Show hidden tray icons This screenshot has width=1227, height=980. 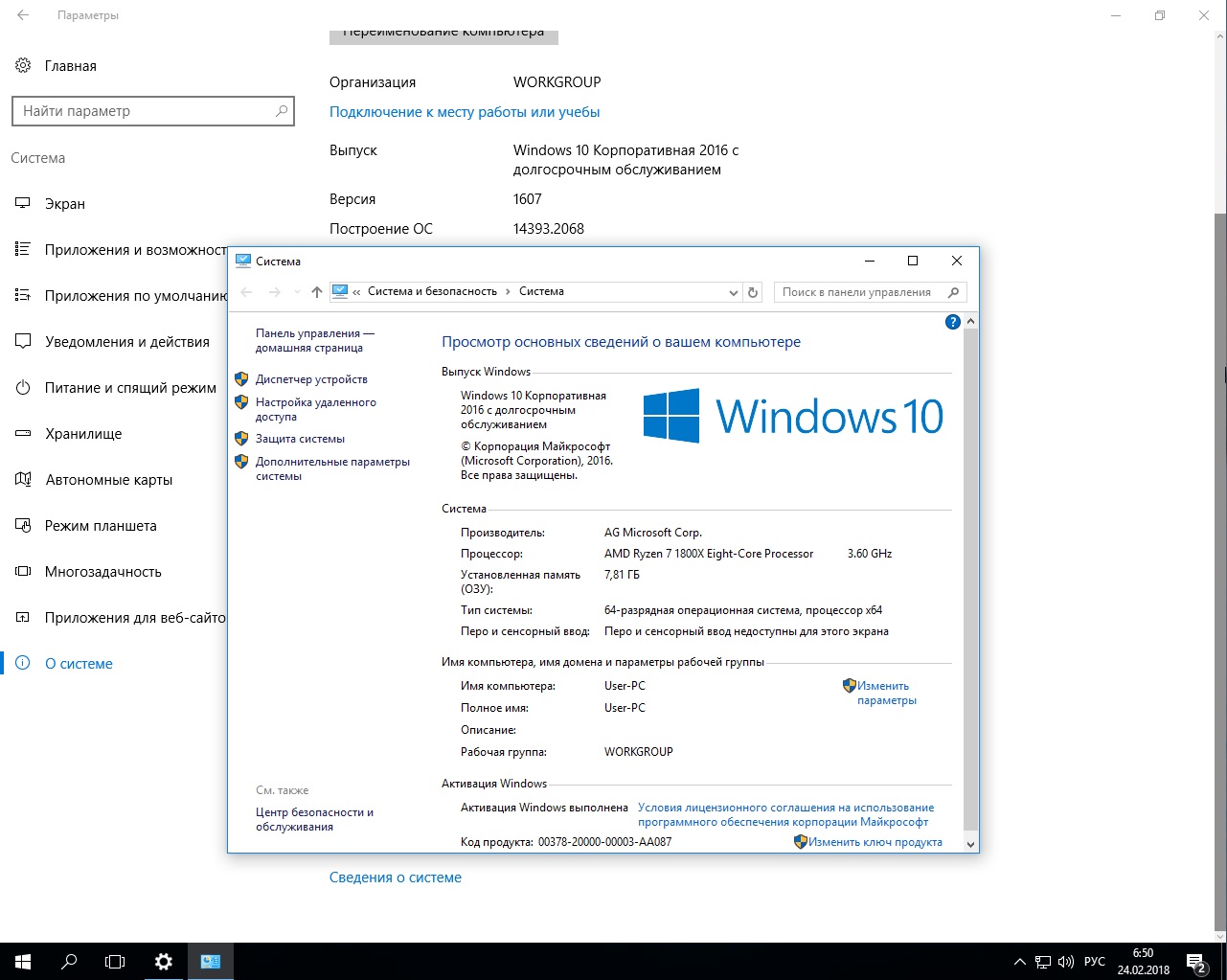[x=1020, y=962]
